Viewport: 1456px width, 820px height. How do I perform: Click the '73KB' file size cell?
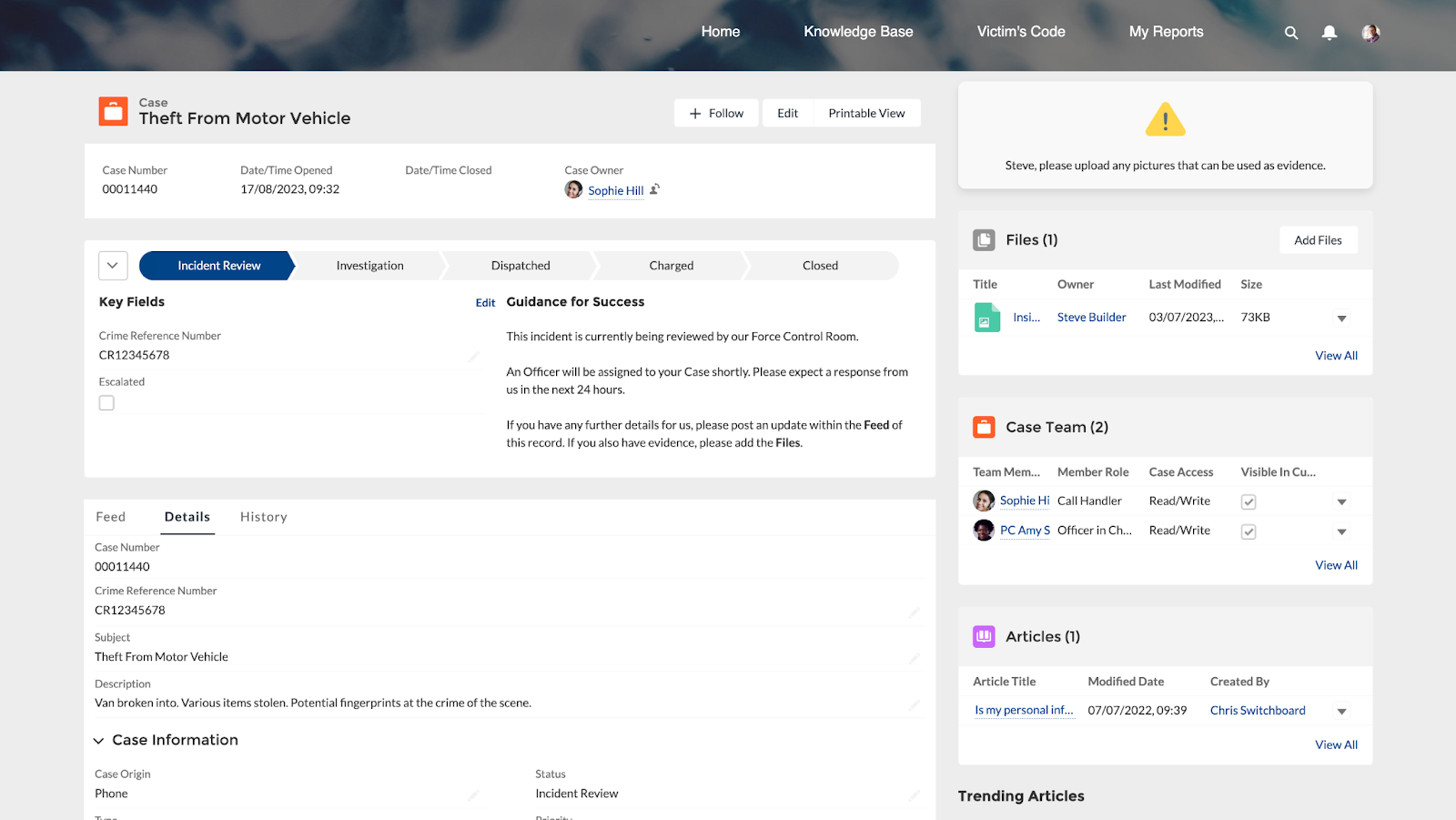[1256, 318]
